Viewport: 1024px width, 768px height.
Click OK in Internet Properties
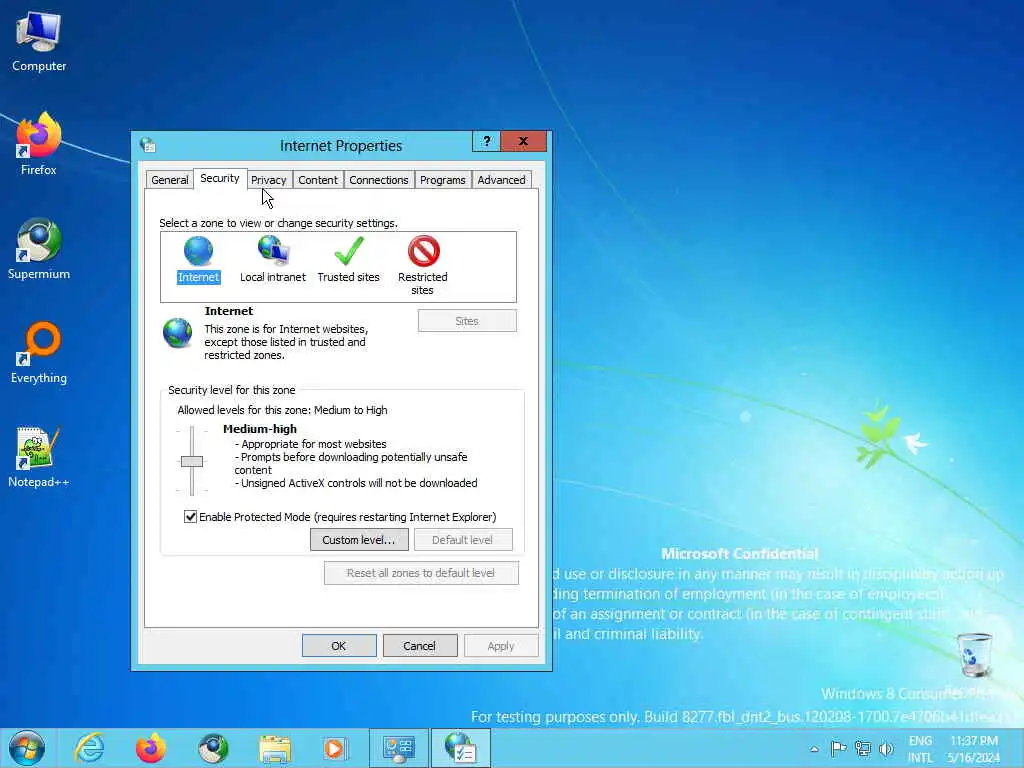[x=339, y=646]
